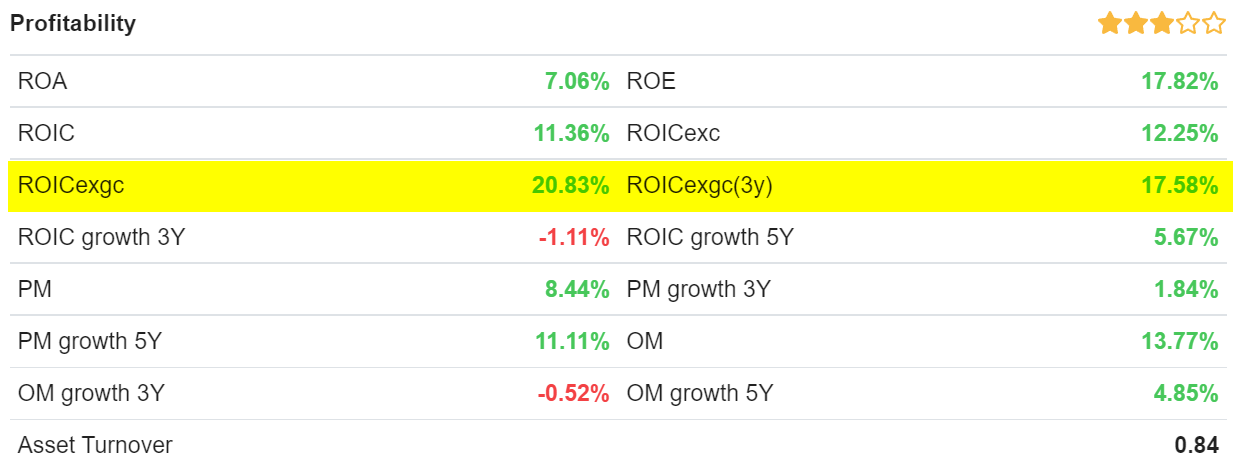Click the ROE value 17.82%
Viewport: 1253px width, 473px height.
click(x=1180, y=82)
